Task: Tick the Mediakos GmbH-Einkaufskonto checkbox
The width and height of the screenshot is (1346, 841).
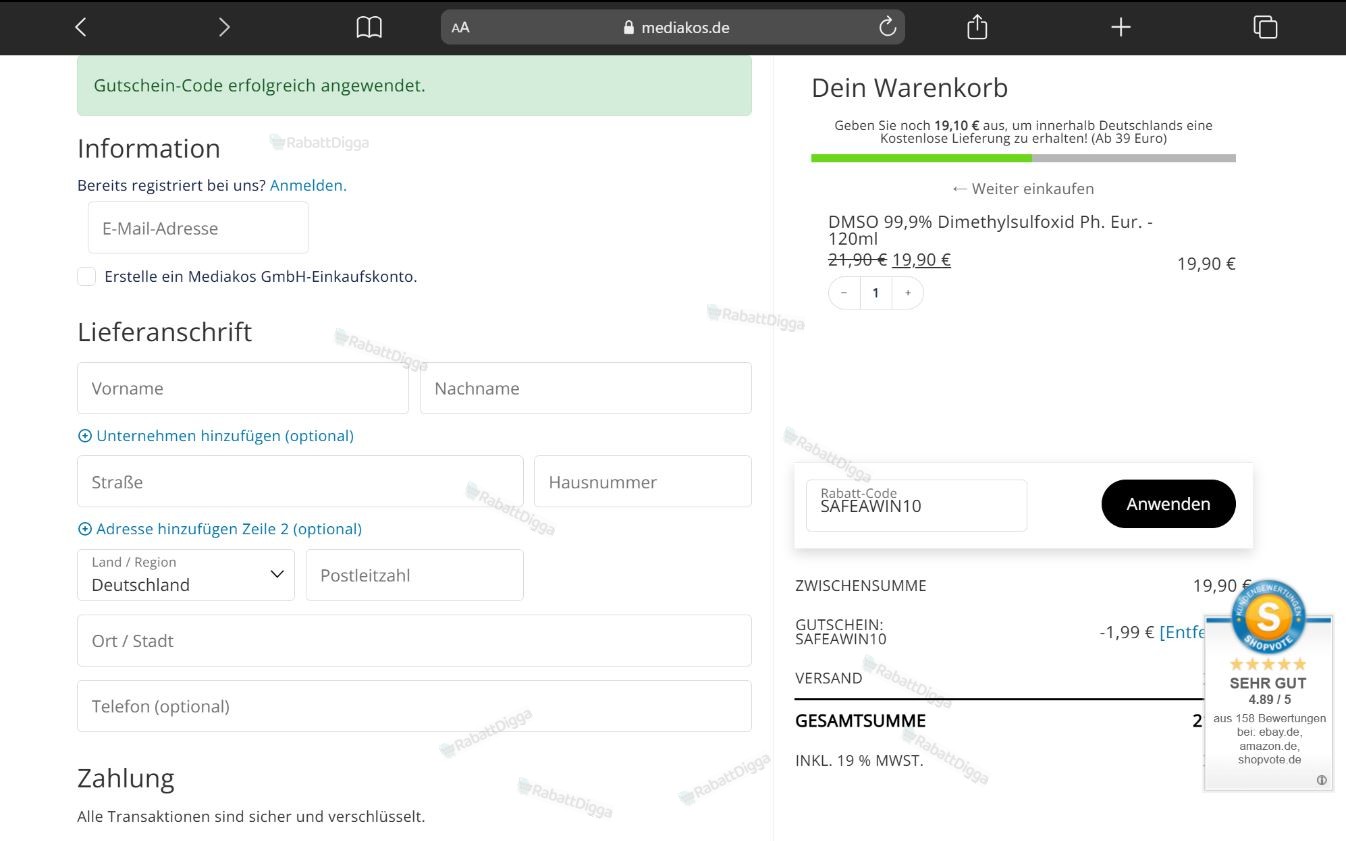Action: [87, 276]
